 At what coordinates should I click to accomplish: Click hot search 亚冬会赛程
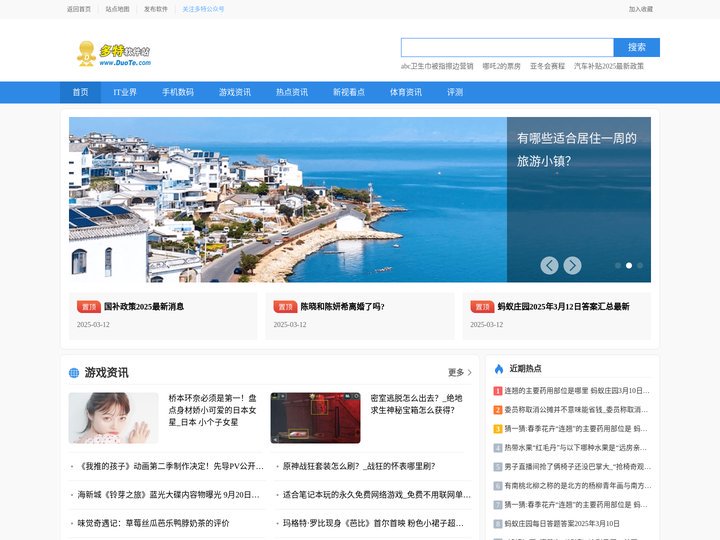(547, 66)
